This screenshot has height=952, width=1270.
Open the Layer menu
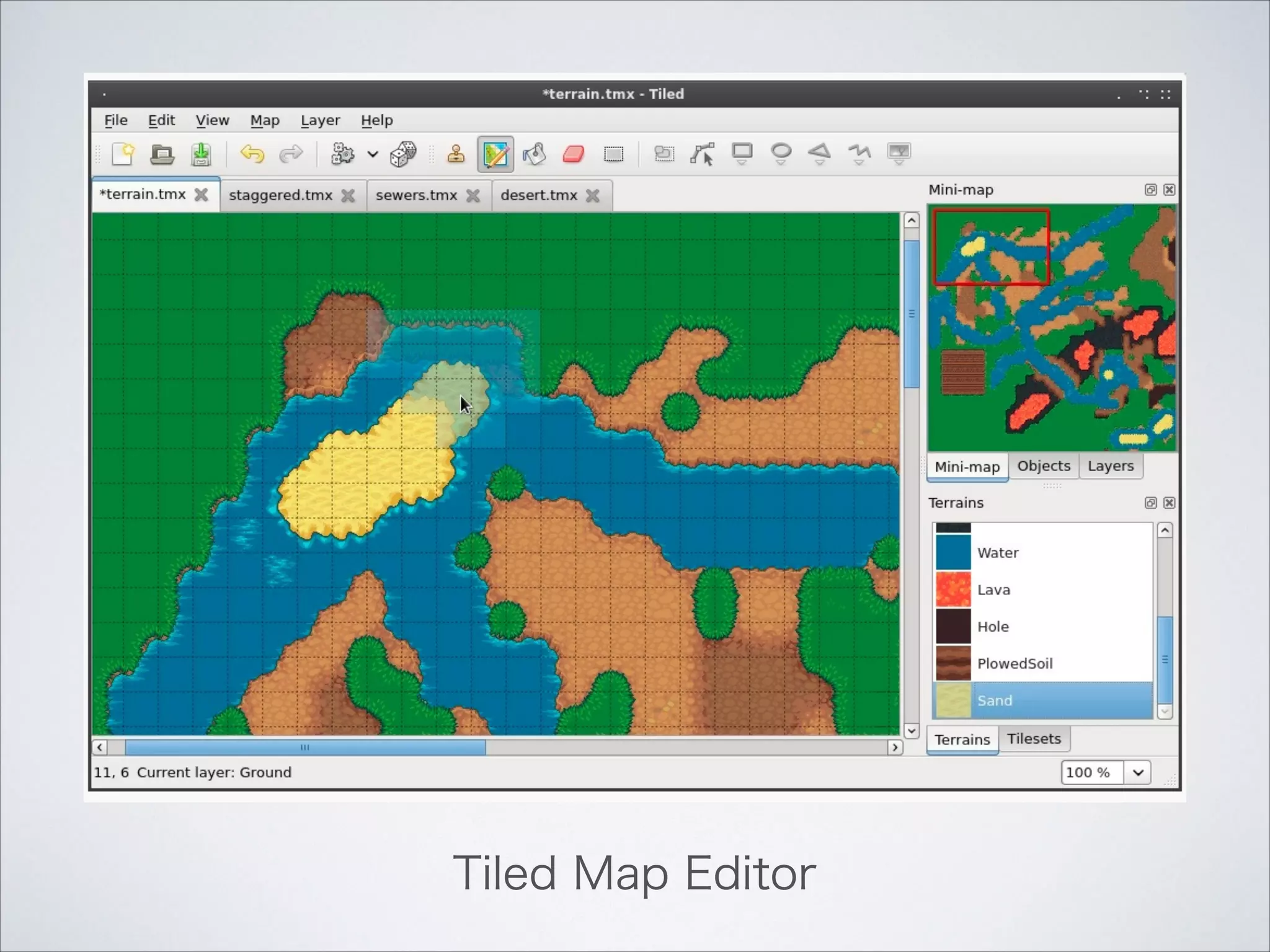[320, 120]
